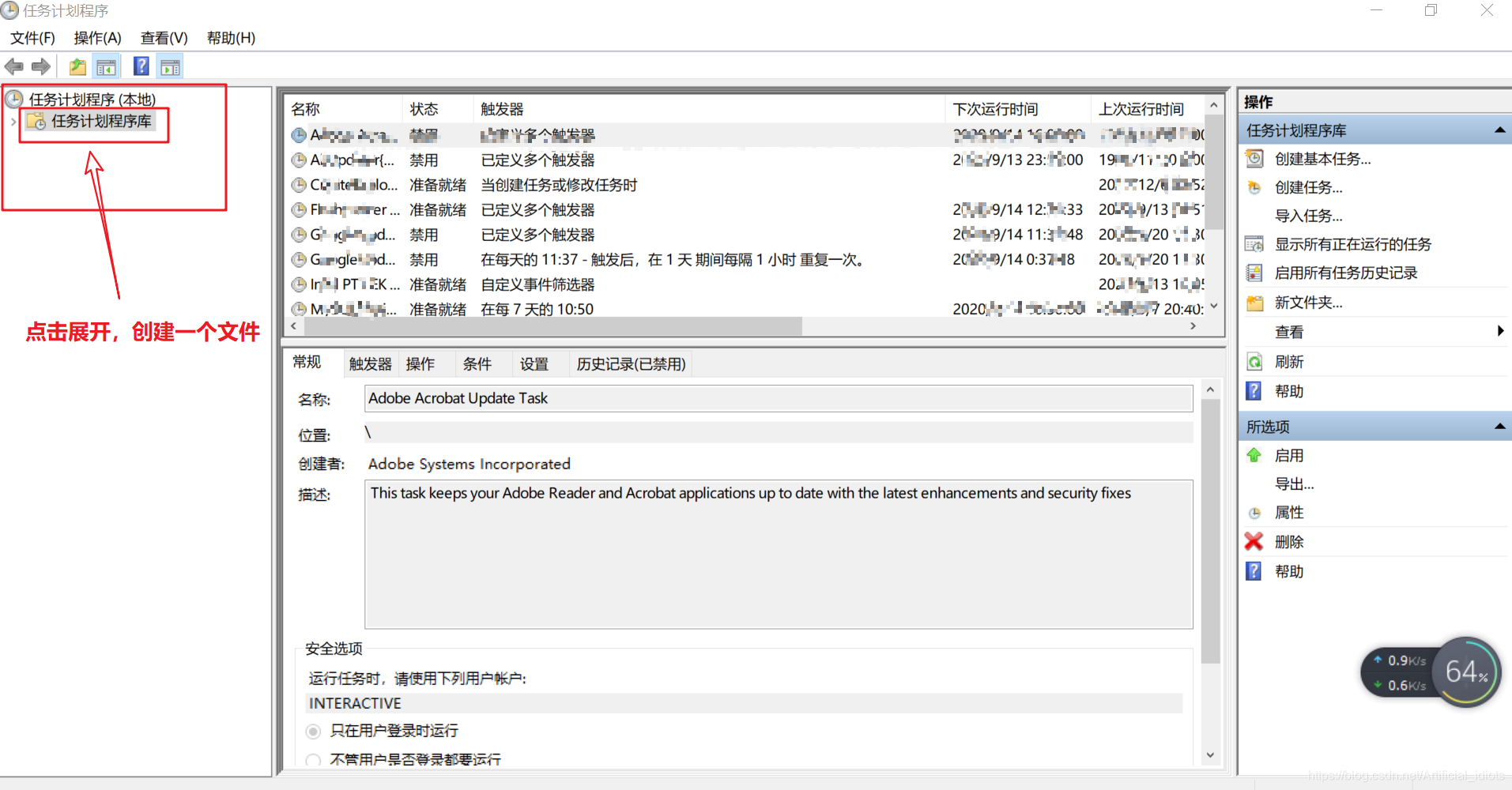
Task: Click 导入任务... action link
Action: [x=1308, y=216]
